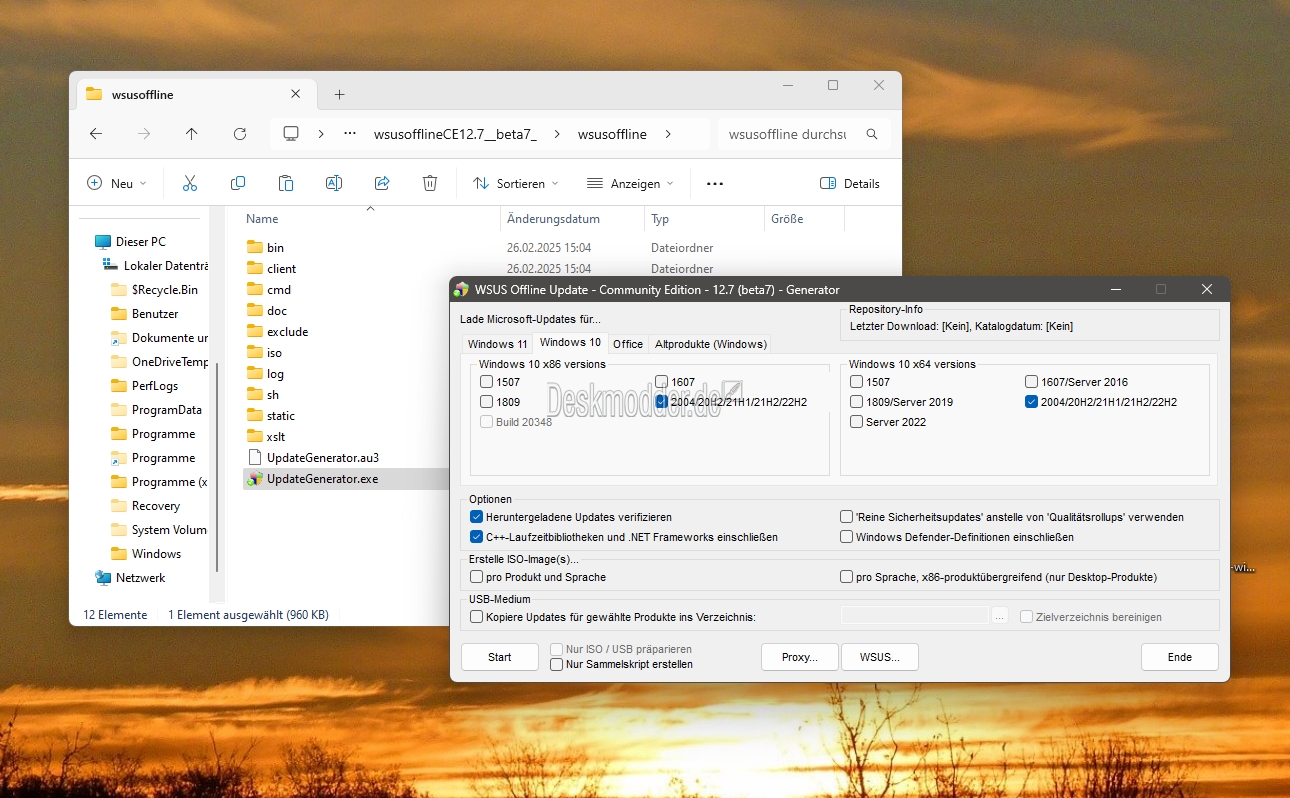Open the Neu dropdown menu
Viewport: 1290px width, 798px height.
tap(117, 183)
